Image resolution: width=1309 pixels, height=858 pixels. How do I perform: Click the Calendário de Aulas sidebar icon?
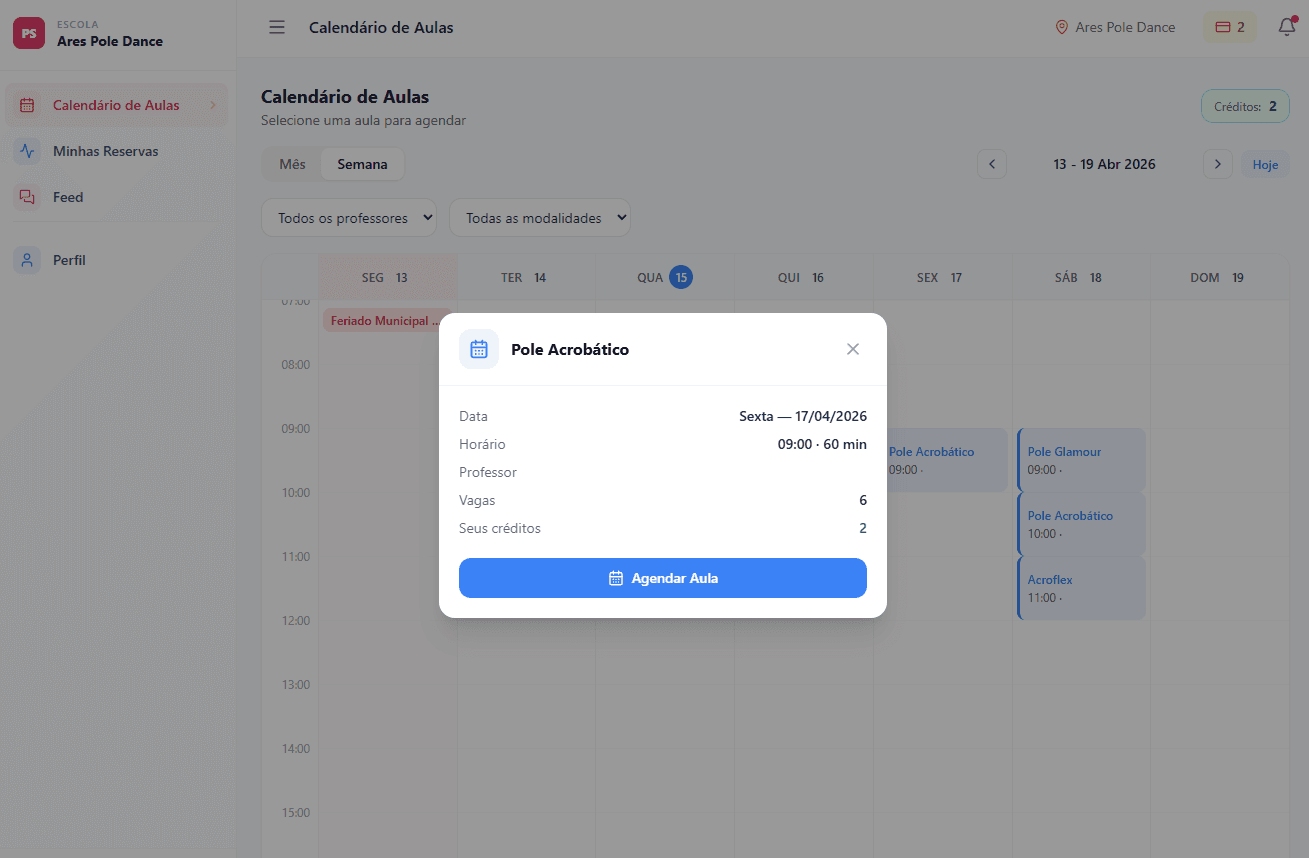[27, 105]
